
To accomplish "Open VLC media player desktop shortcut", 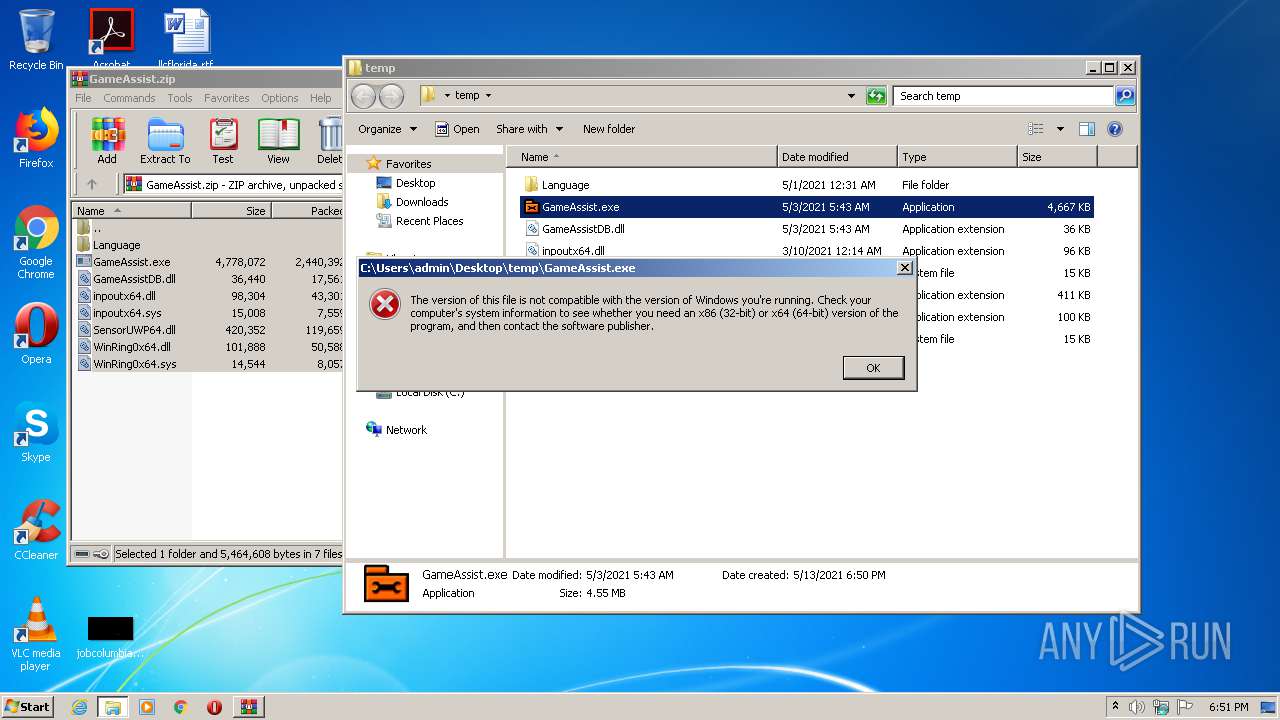I will coord(36,634).
